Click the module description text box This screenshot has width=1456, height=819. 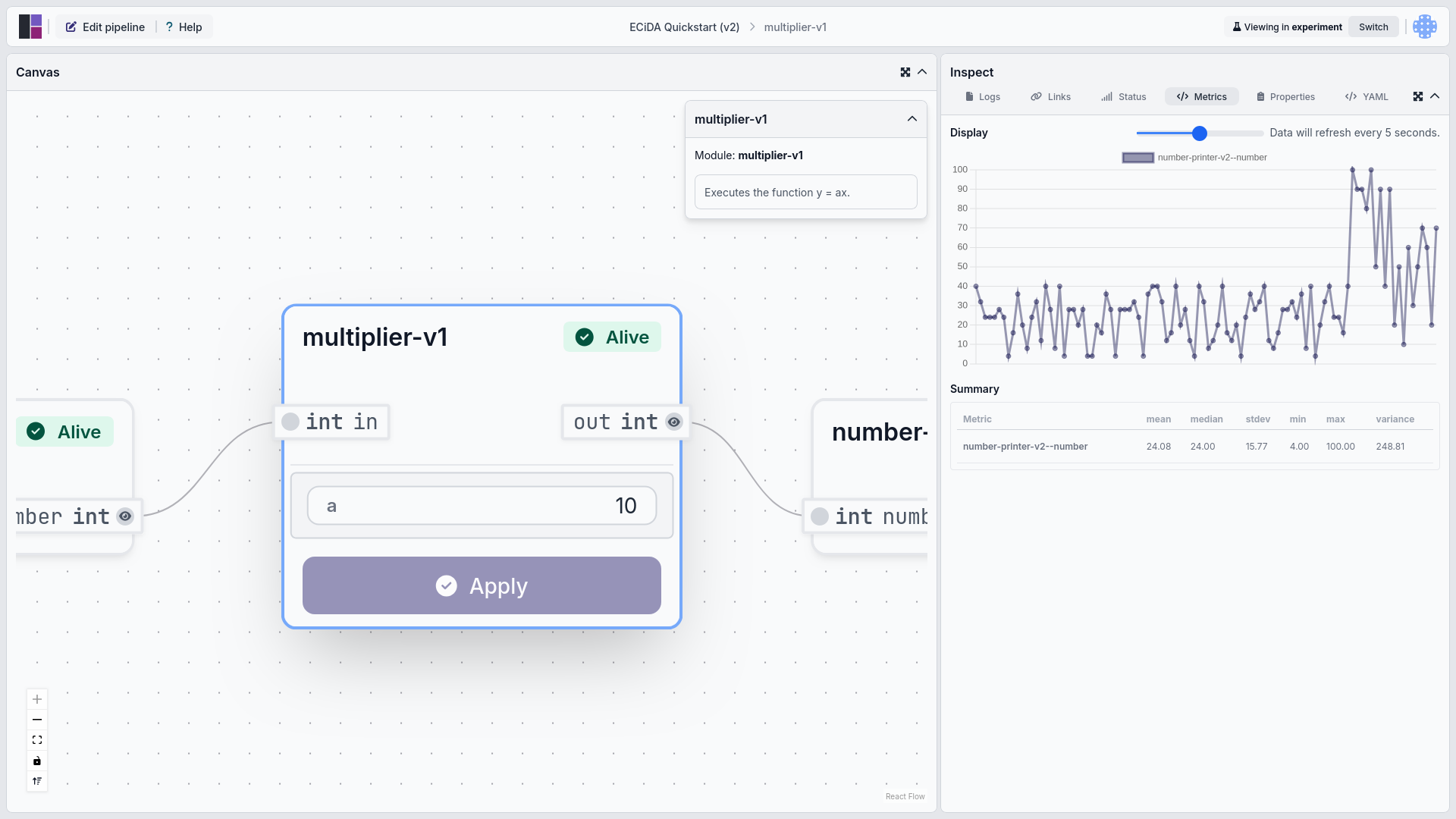tap(805, 193)
